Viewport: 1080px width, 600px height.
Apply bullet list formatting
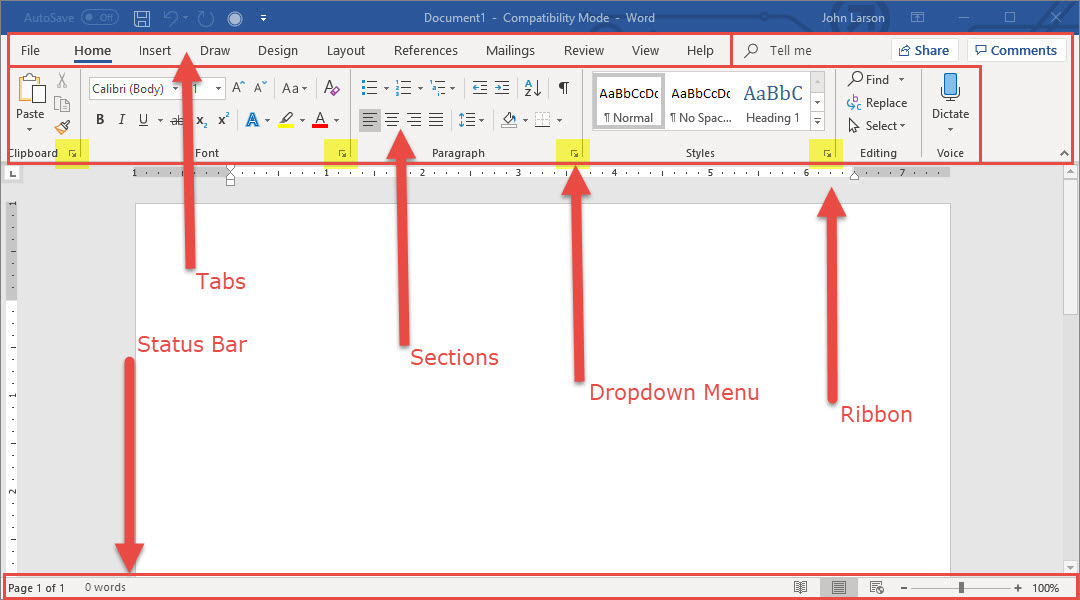[369, 88]
